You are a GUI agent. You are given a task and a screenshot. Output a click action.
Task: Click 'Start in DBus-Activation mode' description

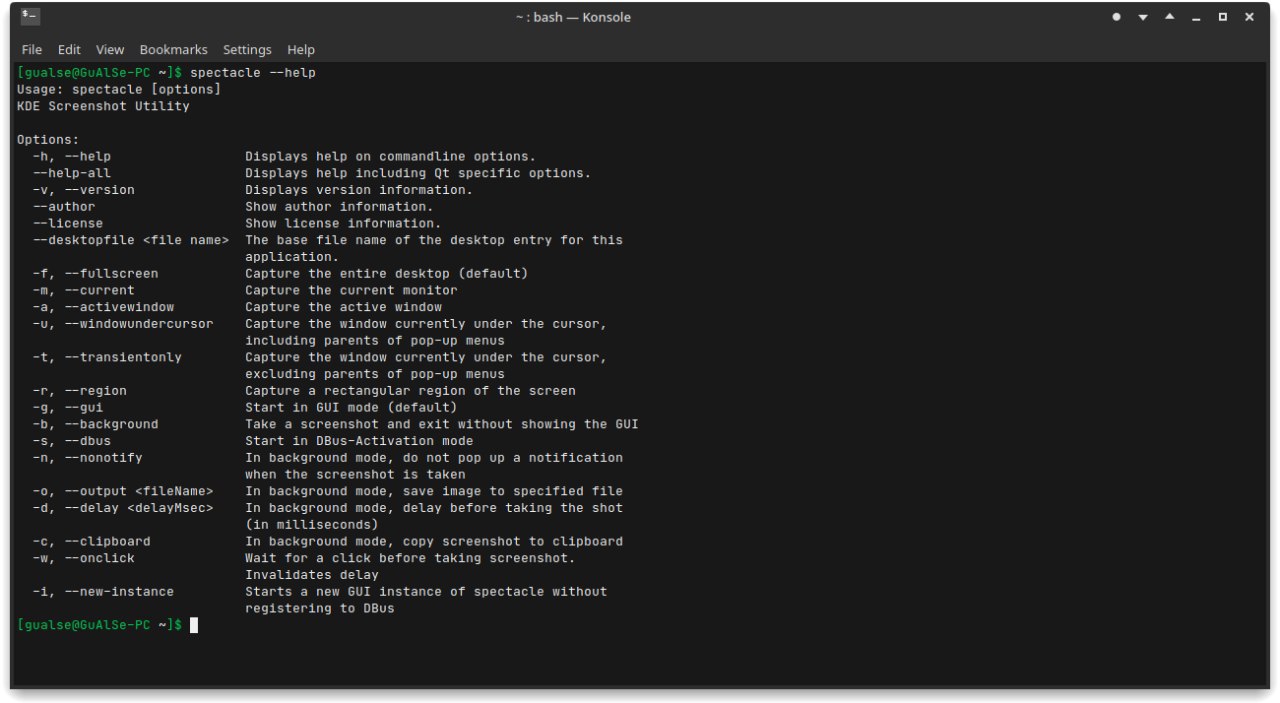[359, 441]
